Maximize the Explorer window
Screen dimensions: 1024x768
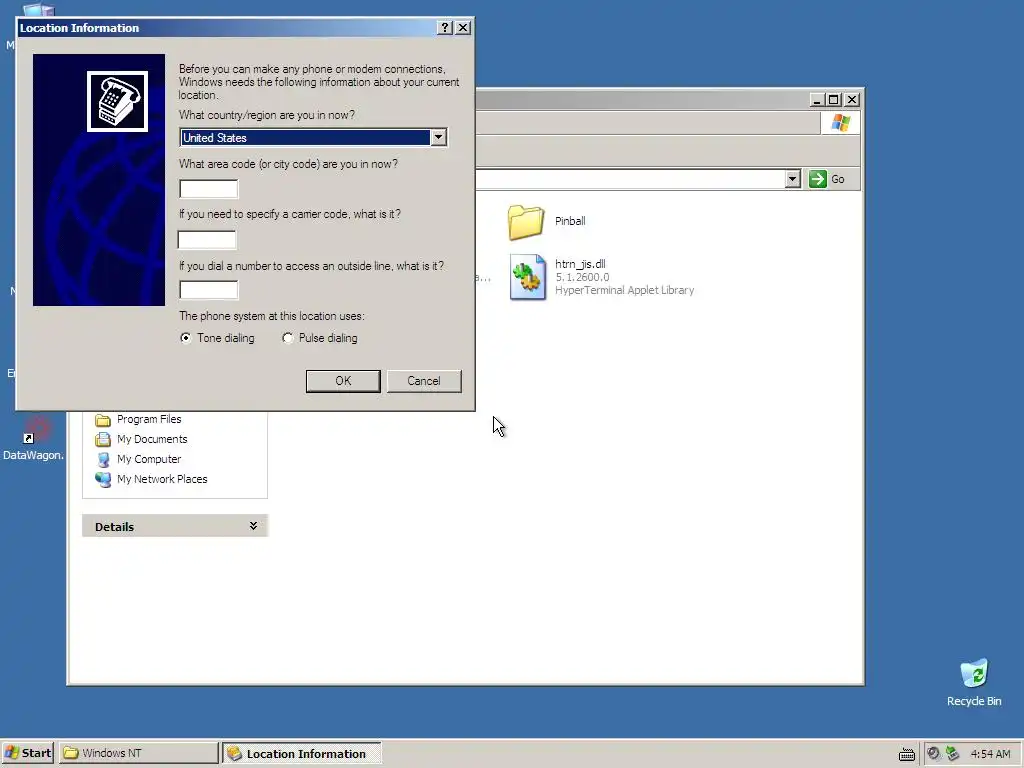pyautogui.click(x=834, y=99)
